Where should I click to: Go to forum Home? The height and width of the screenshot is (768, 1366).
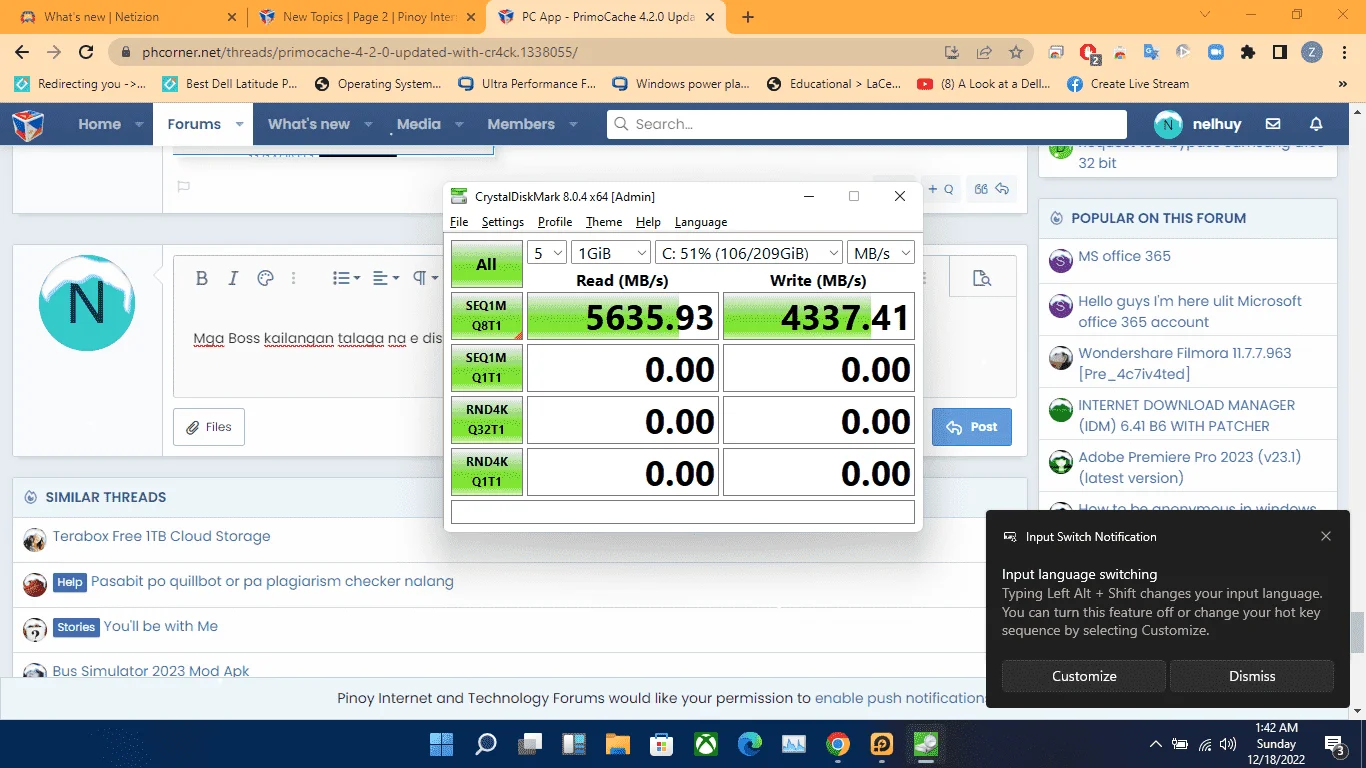click(x=100, y=124)
